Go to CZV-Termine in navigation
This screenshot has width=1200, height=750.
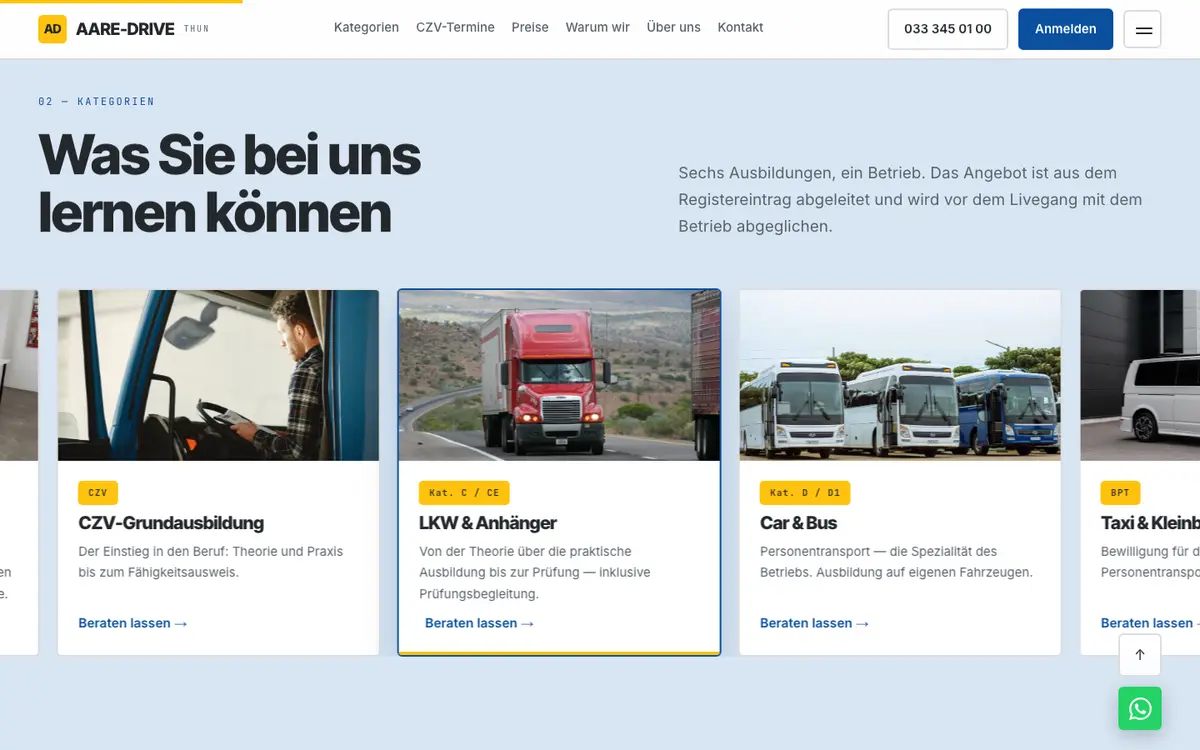pos(455,28)
